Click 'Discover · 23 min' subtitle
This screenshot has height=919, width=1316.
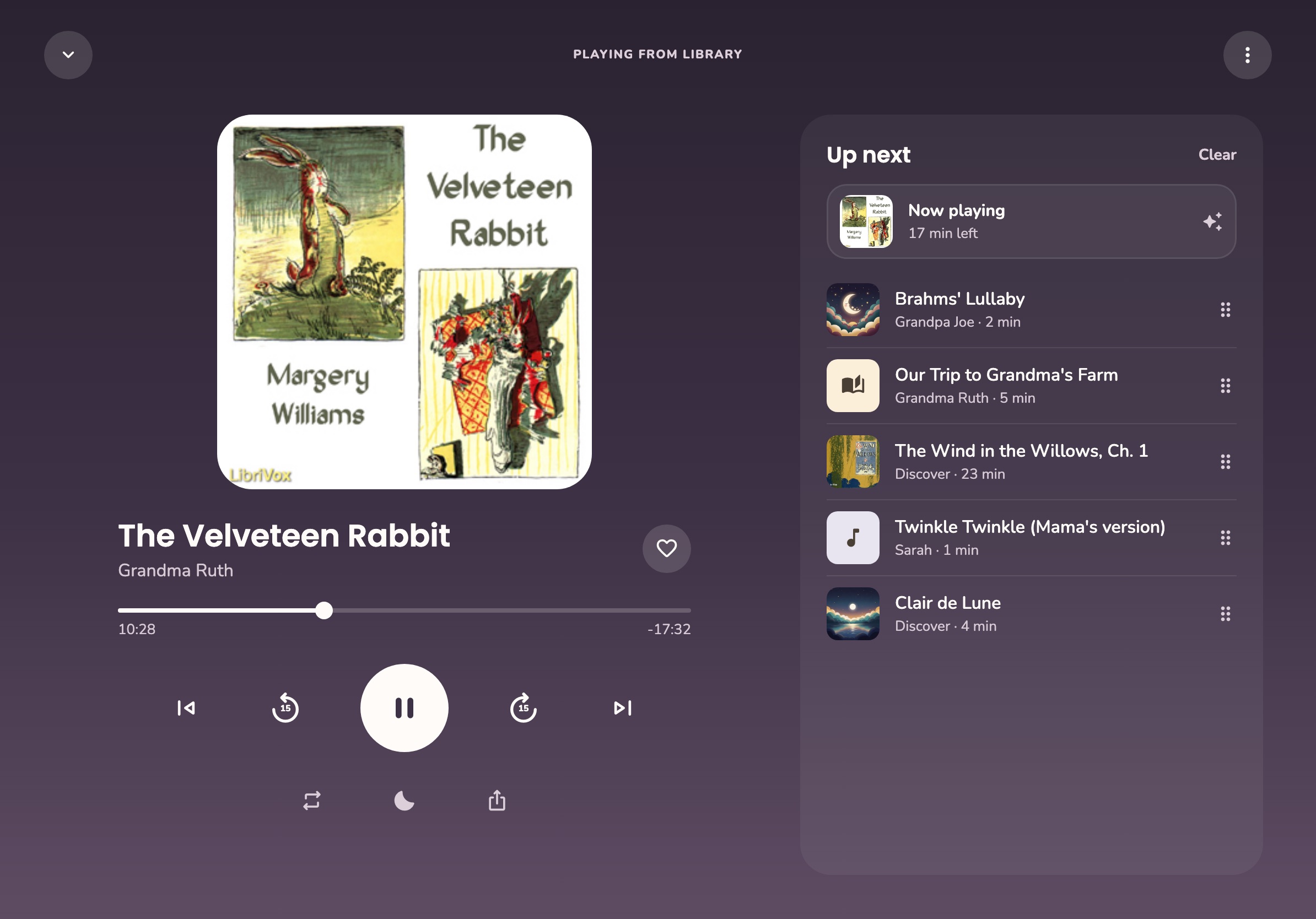[950, 474]
